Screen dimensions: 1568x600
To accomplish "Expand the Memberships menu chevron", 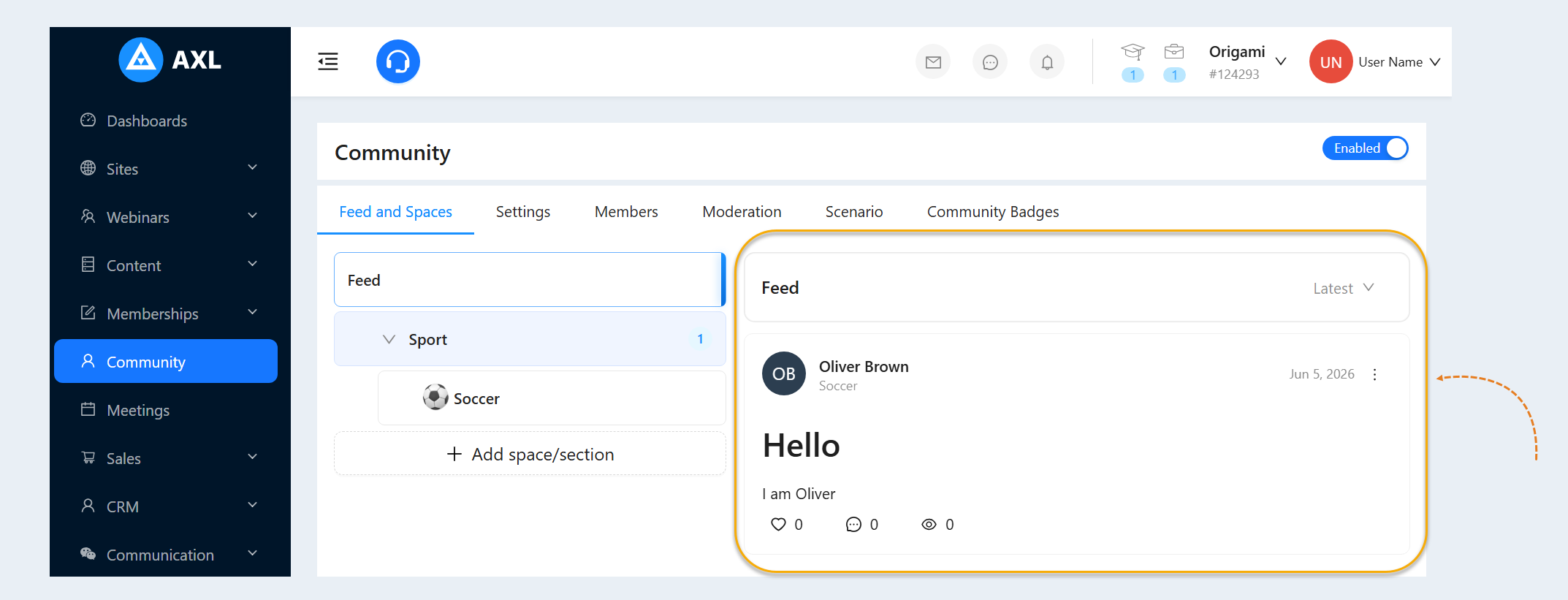I will coord(253,312).
